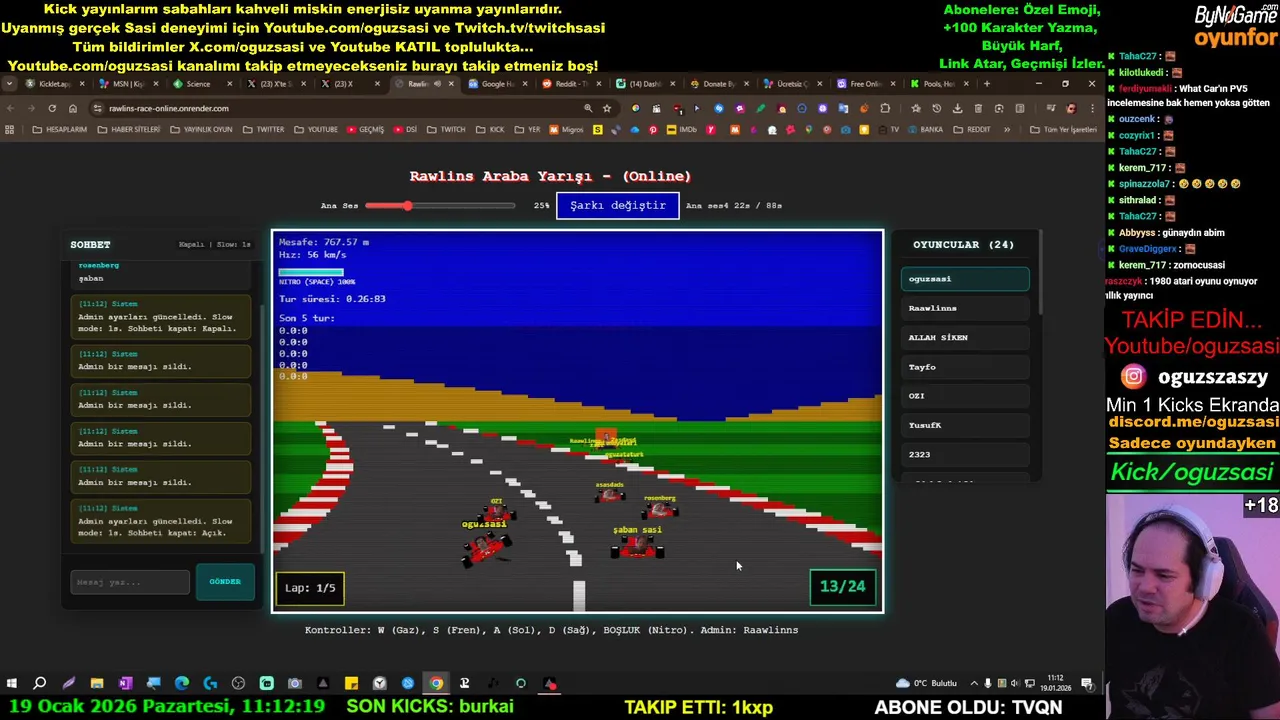Click the Lap: 1/5 indicator

coord(310,588)
